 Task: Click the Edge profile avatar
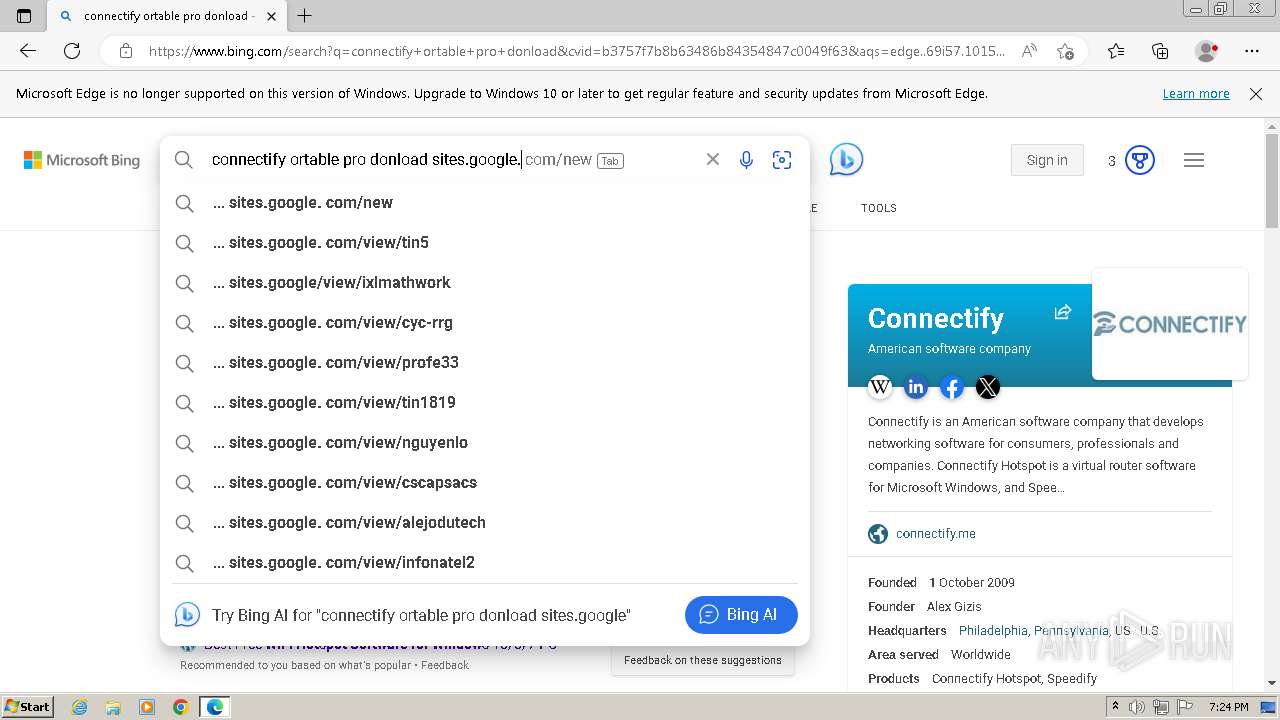(1206, 51)
